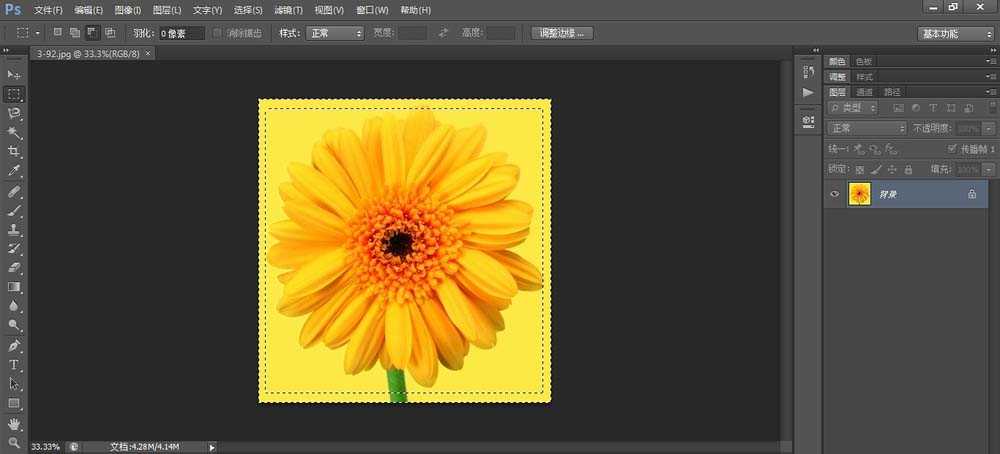Open the 基本功能 workspace dropdown
Screen dimensions: 1000x454
(955, 33)
